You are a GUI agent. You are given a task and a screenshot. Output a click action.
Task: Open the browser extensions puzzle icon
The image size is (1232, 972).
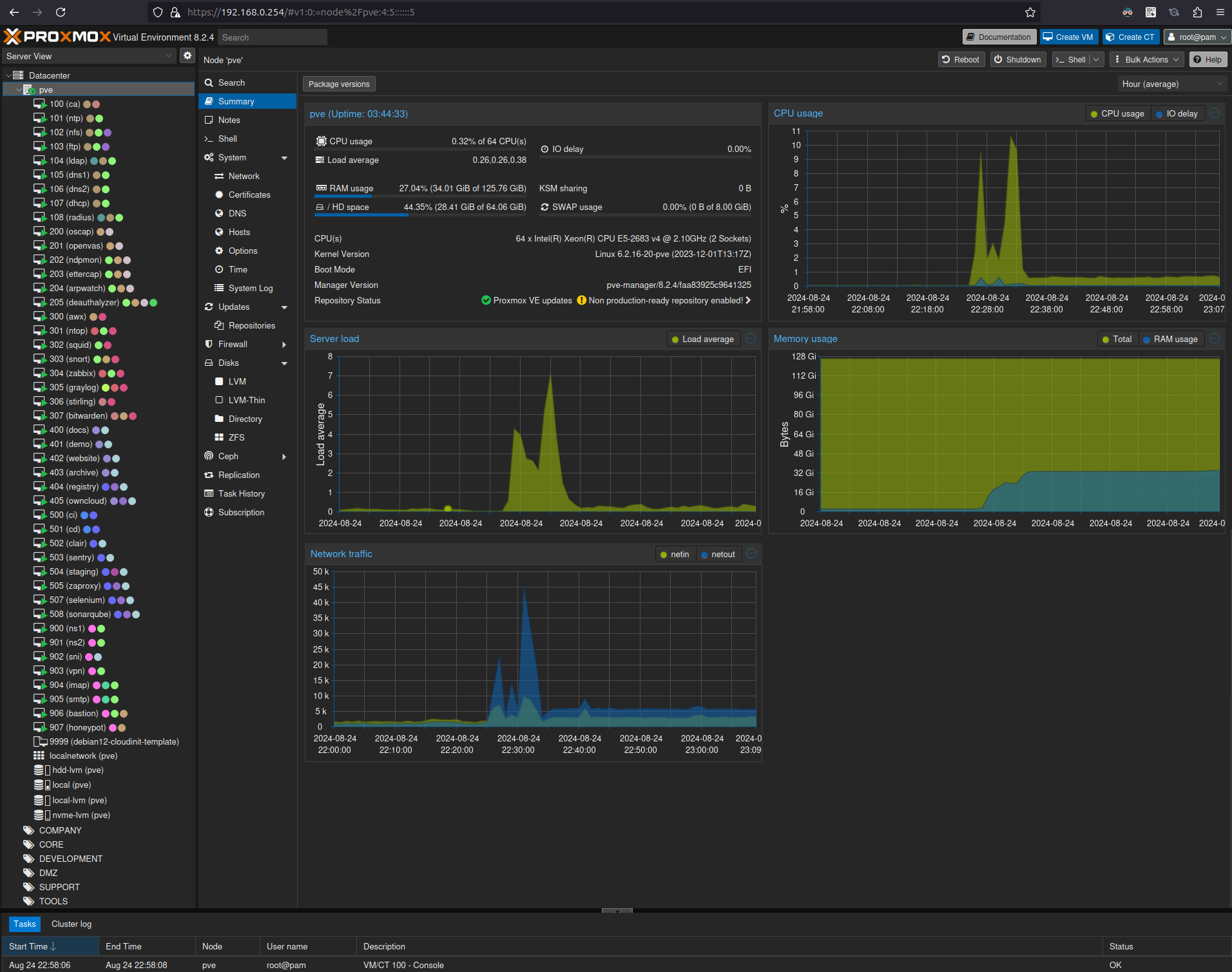pos(1197,12)
